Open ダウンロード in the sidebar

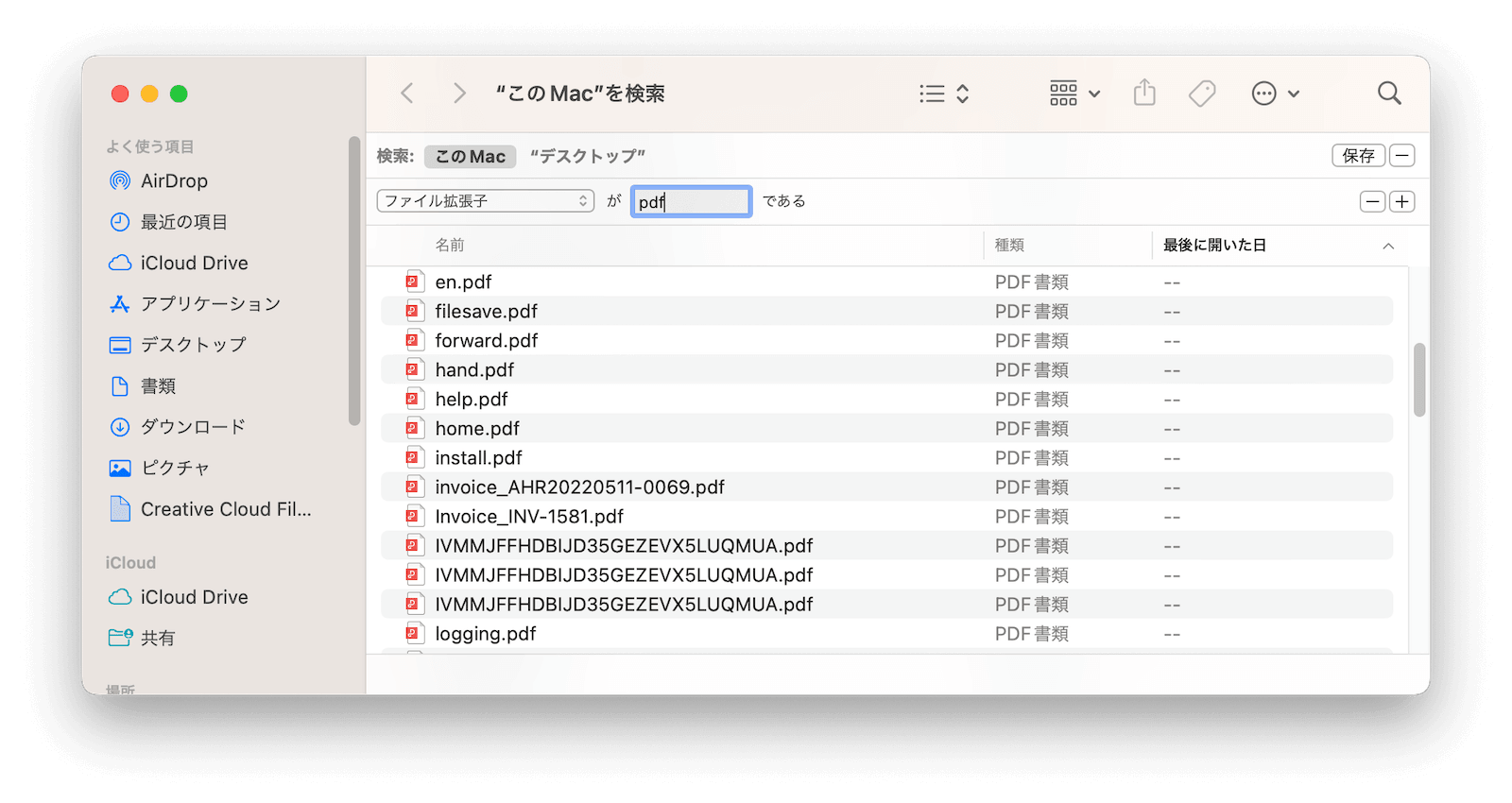point(193,427)
